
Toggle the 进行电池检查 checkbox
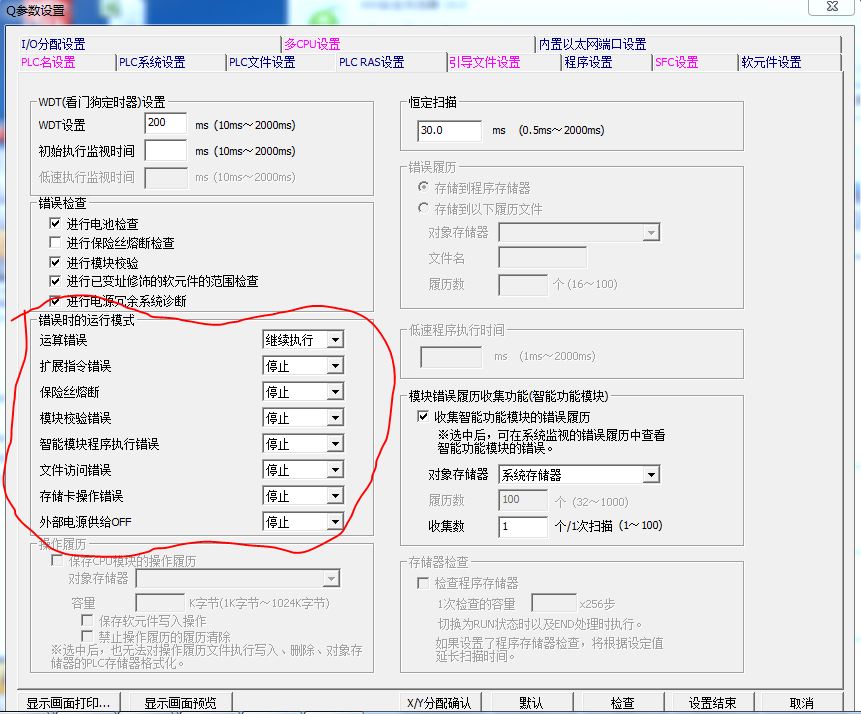click(56, 224)
